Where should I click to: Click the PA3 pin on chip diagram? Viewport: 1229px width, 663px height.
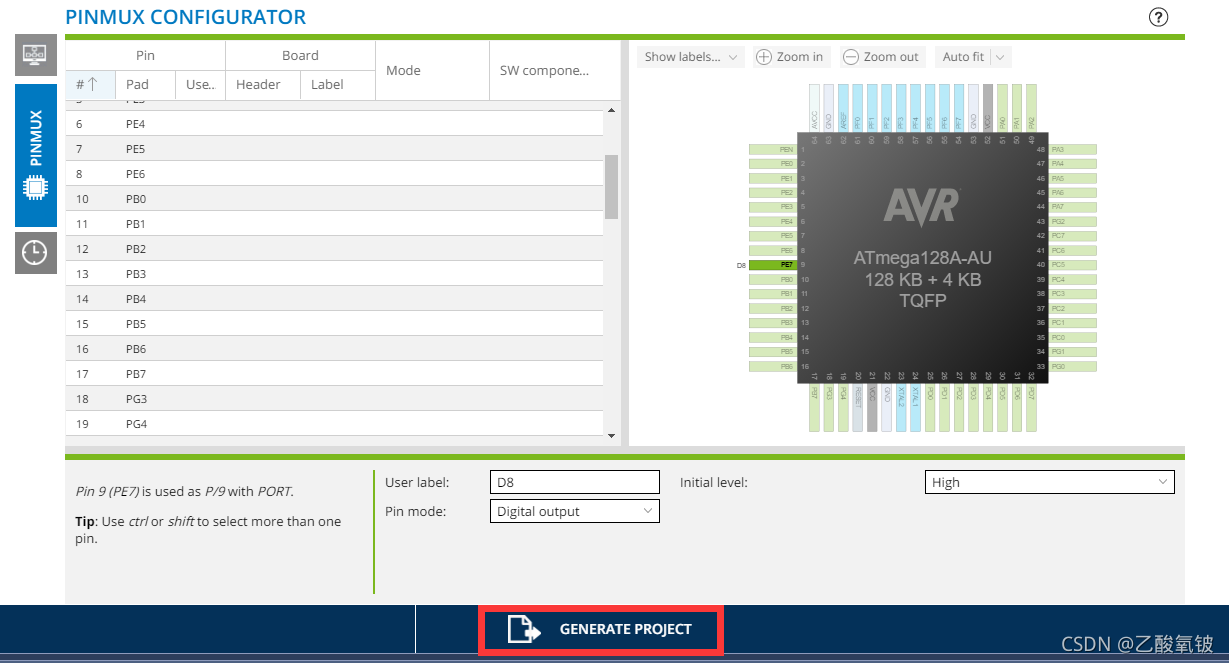tap(1073, 150)
